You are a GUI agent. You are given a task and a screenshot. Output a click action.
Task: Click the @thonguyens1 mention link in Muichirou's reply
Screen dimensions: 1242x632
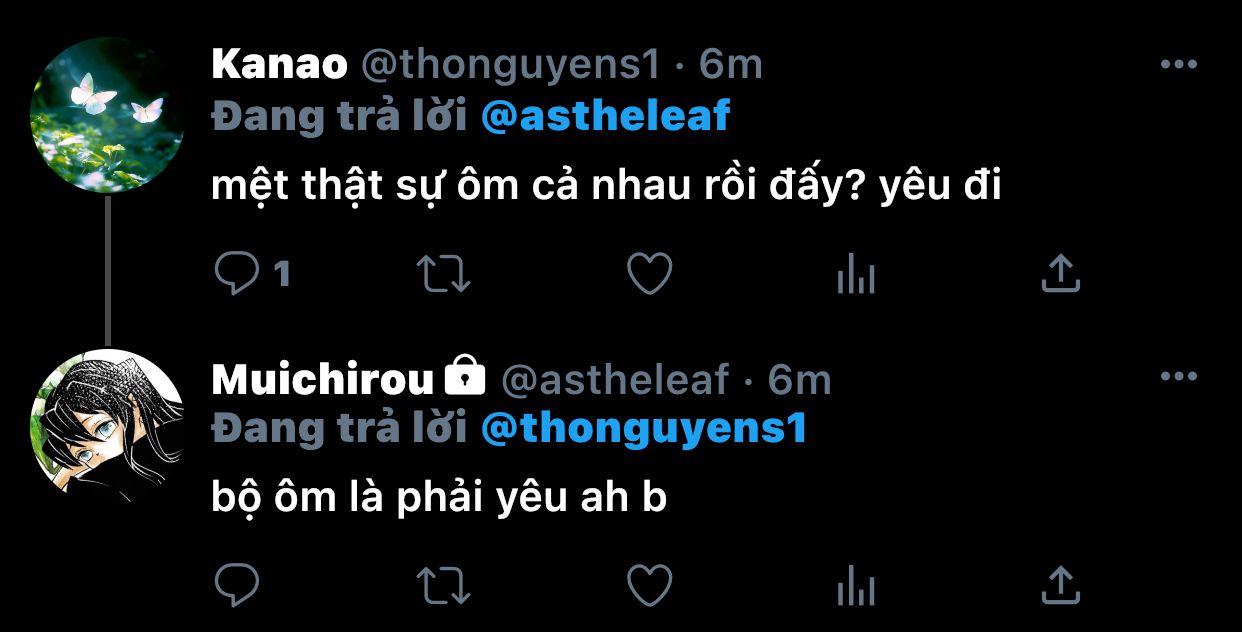643,429
